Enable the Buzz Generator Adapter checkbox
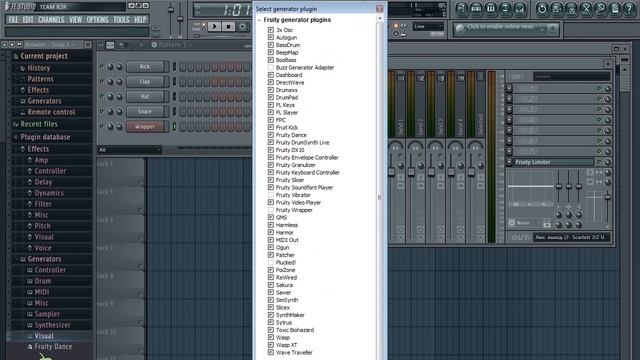Viewport: 640px width, 360px height. pos(271,67)
